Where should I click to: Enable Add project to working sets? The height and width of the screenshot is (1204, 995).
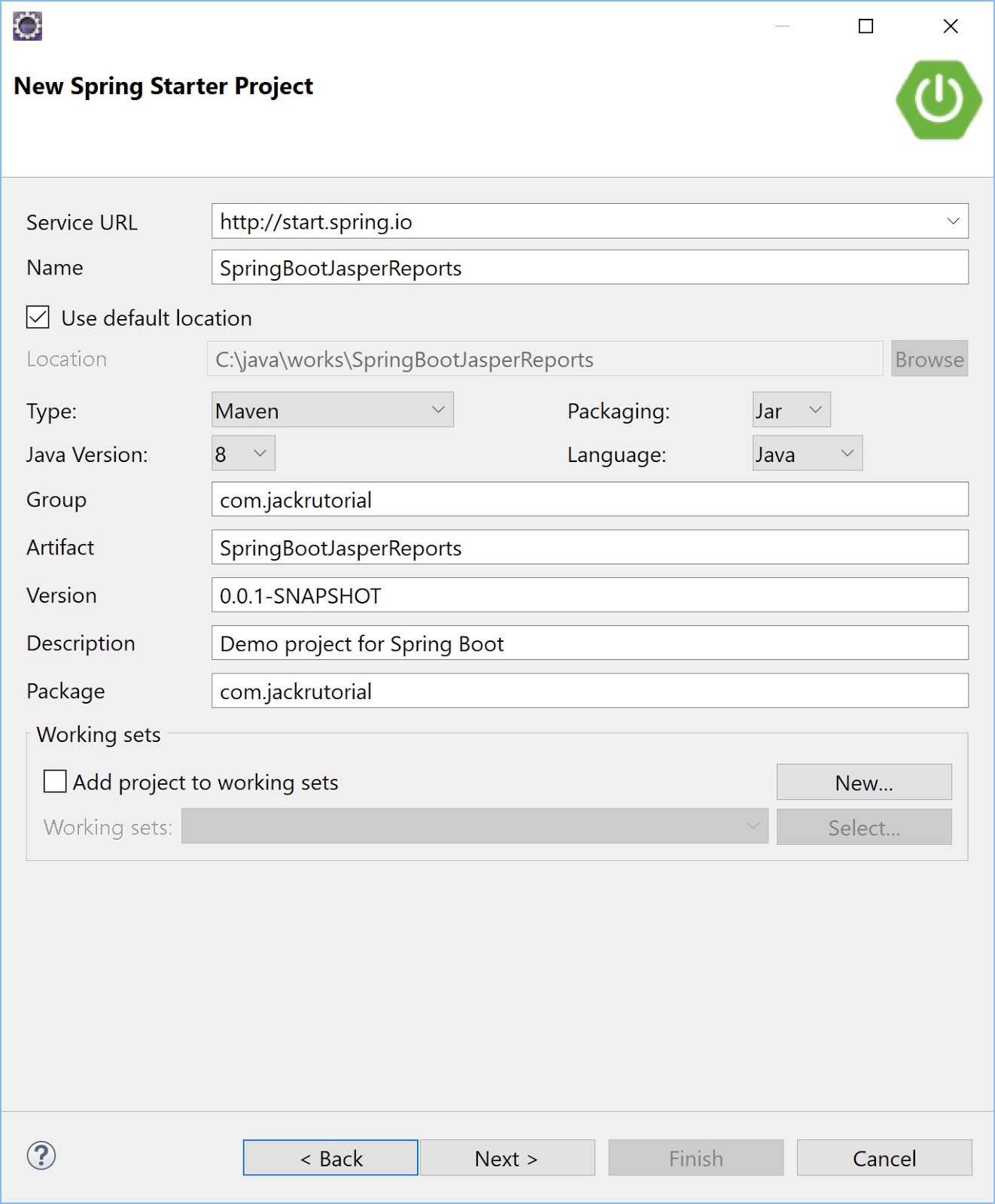[55, 781]
